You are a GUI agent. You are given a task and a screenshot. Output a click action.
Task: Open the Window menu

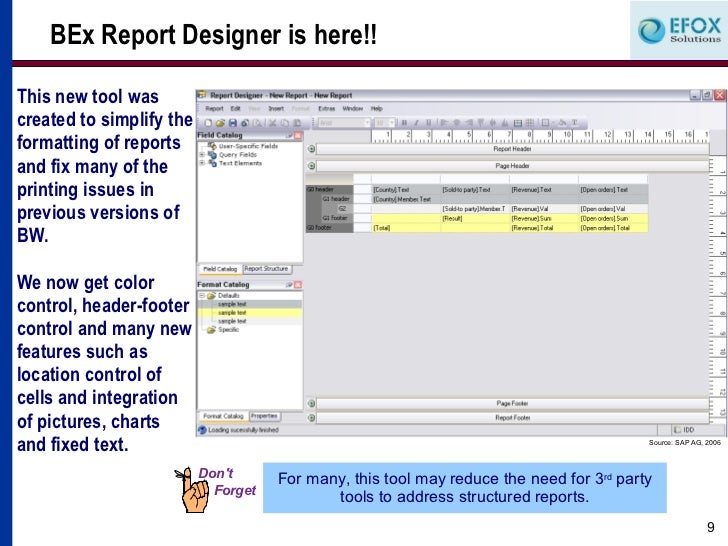coord(352,108)
